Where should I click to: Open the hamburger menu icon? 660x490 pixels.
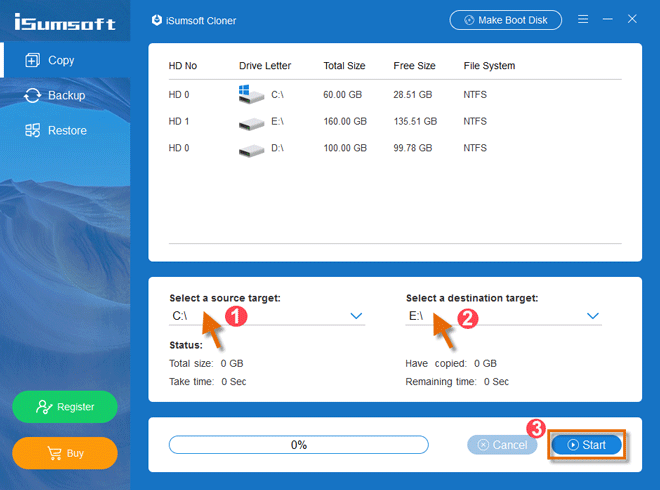[583, 19]
